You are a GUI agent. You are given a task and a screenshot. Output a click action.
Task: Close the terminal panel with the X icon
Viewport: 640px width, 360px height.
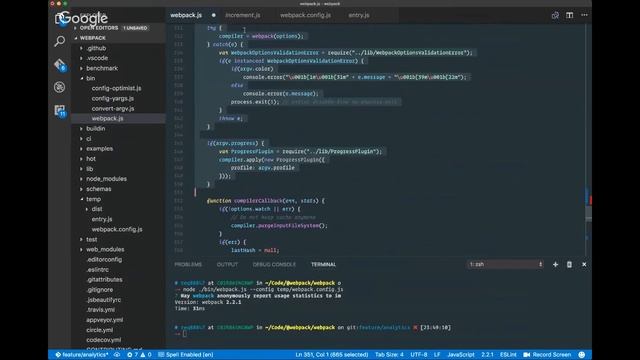584,264
